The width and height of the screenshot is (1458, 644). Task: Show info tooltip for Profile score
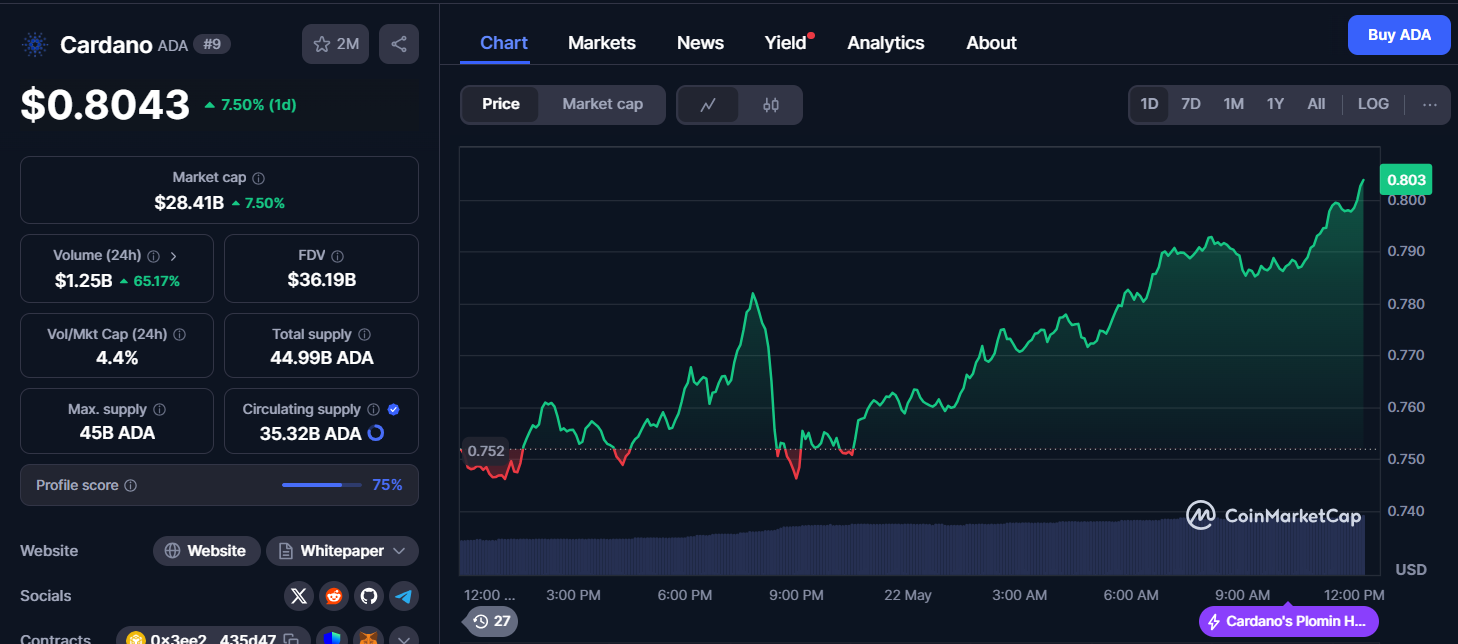pyautogui.click(x=130, y=486)
